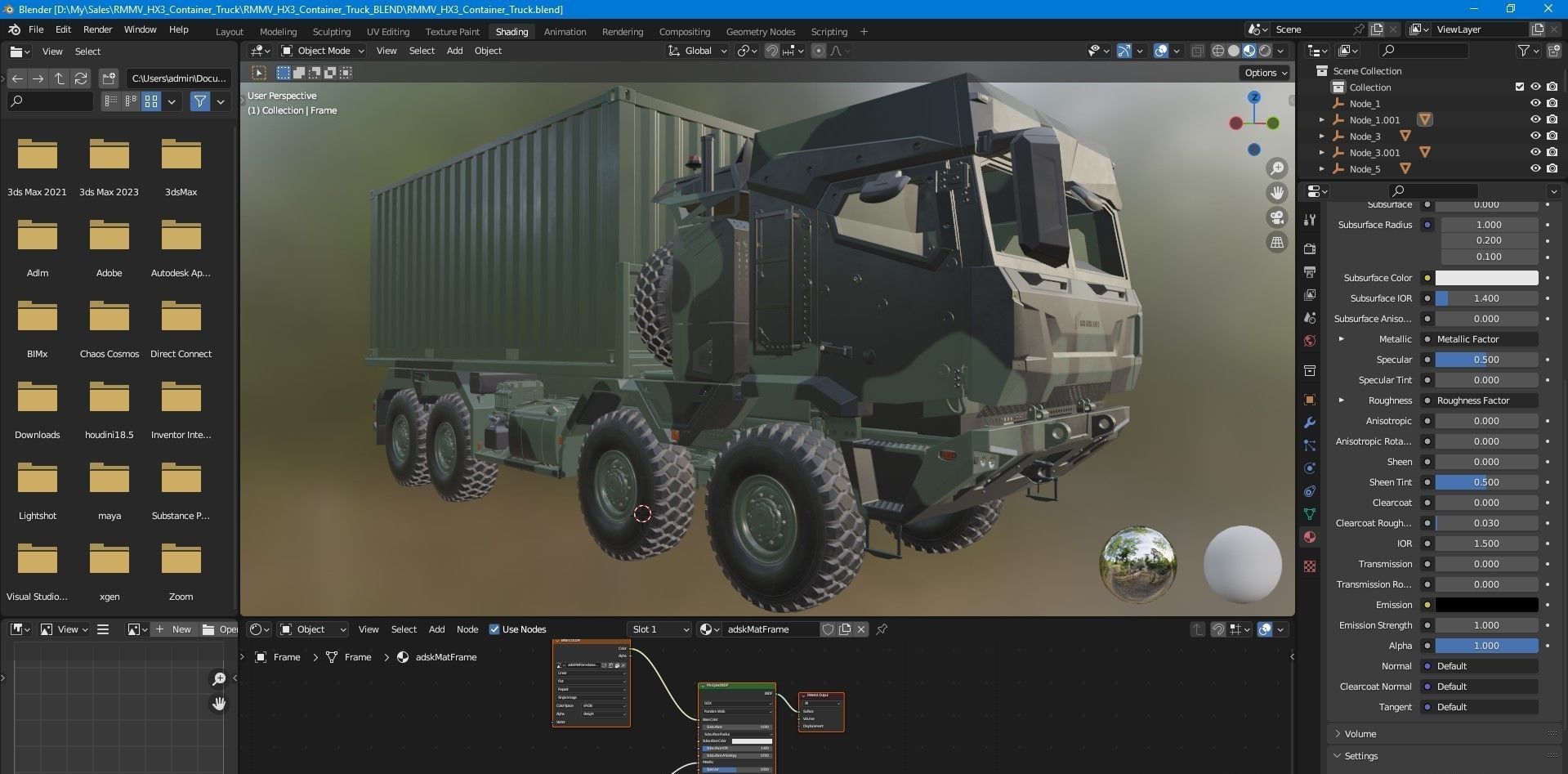Image resolution: width=1568 pixels, height=774 pixels.
Task: Expand Node_1.001 tree item
Action: click(1322, 120)
